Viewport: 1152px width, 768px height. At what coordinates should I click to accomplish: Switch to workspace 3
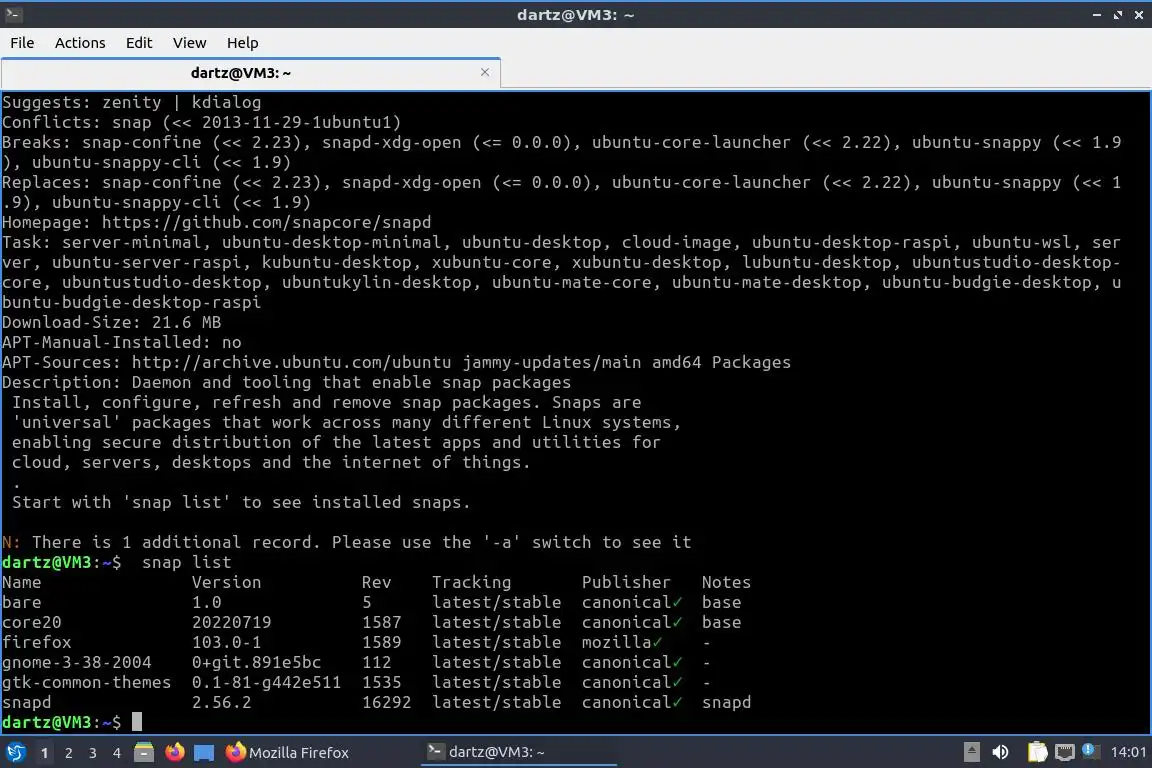pyautogui.click(x=93, y=753)
